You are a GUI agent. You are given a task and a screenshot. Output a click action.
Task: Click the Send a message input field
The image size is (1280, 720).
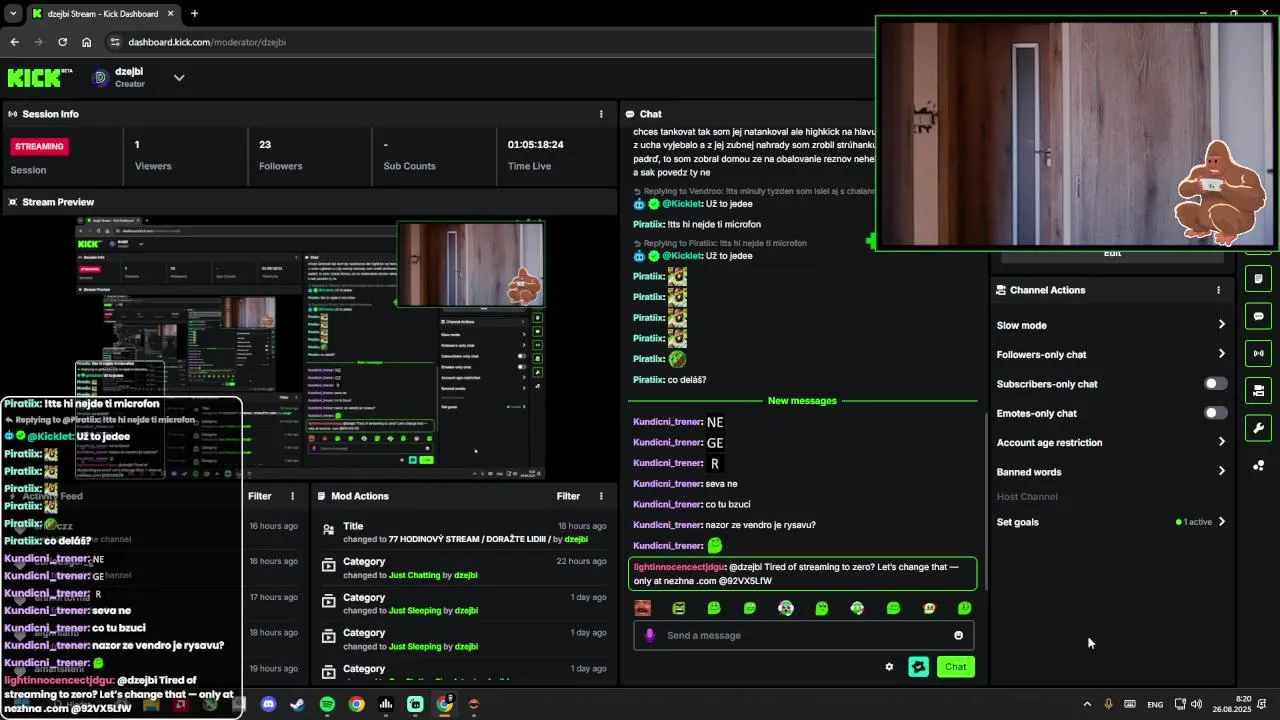coord(805,635)
